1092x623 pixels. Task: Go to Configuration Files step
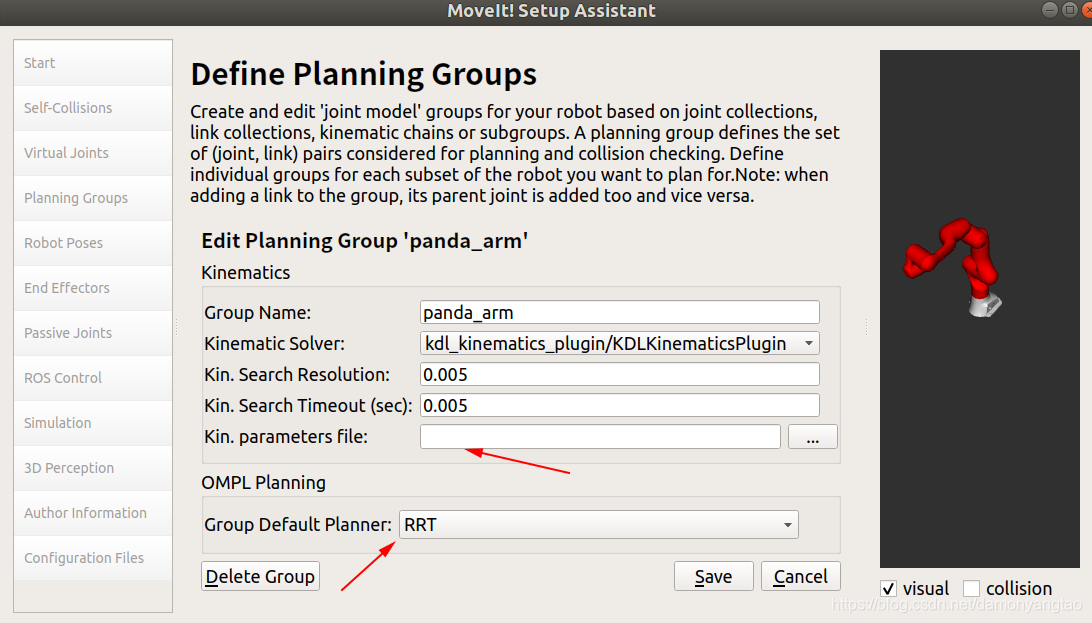coord(93,558)
